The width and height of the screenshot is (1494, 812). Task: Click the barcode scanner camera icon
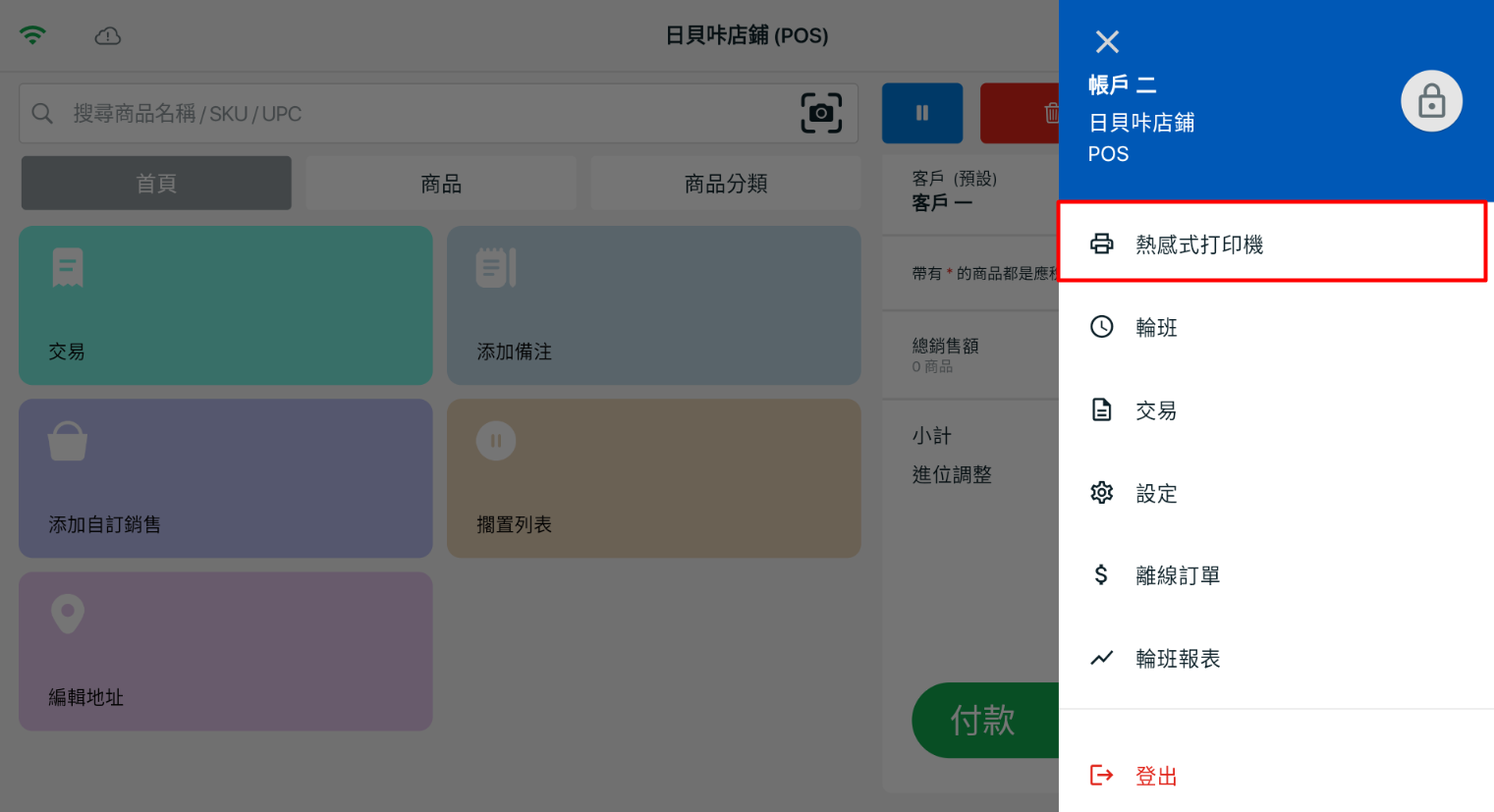(x=821, y=113)
